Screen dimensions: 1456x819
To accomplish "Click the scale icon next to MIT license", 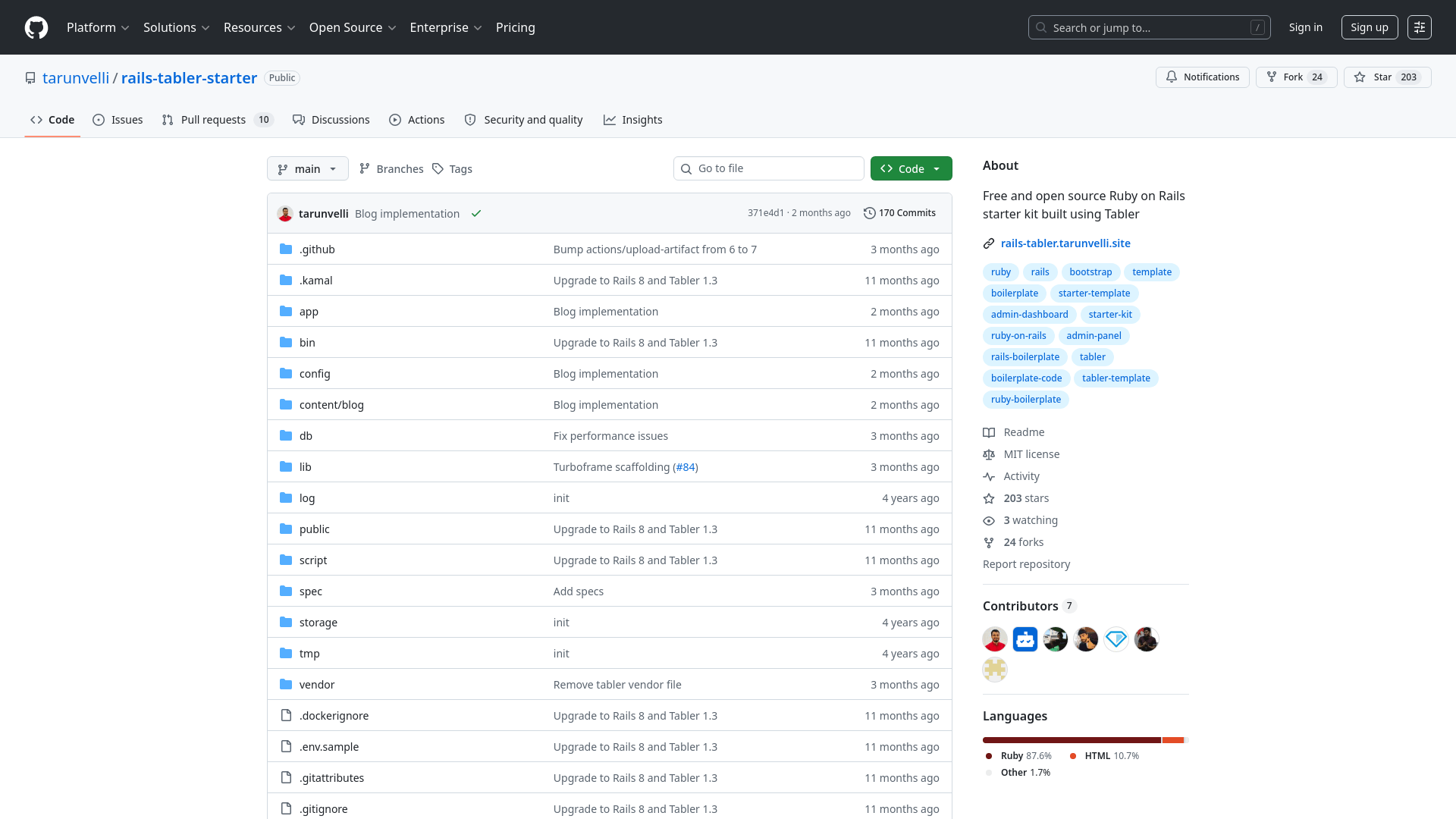I will tap(989, 454).
